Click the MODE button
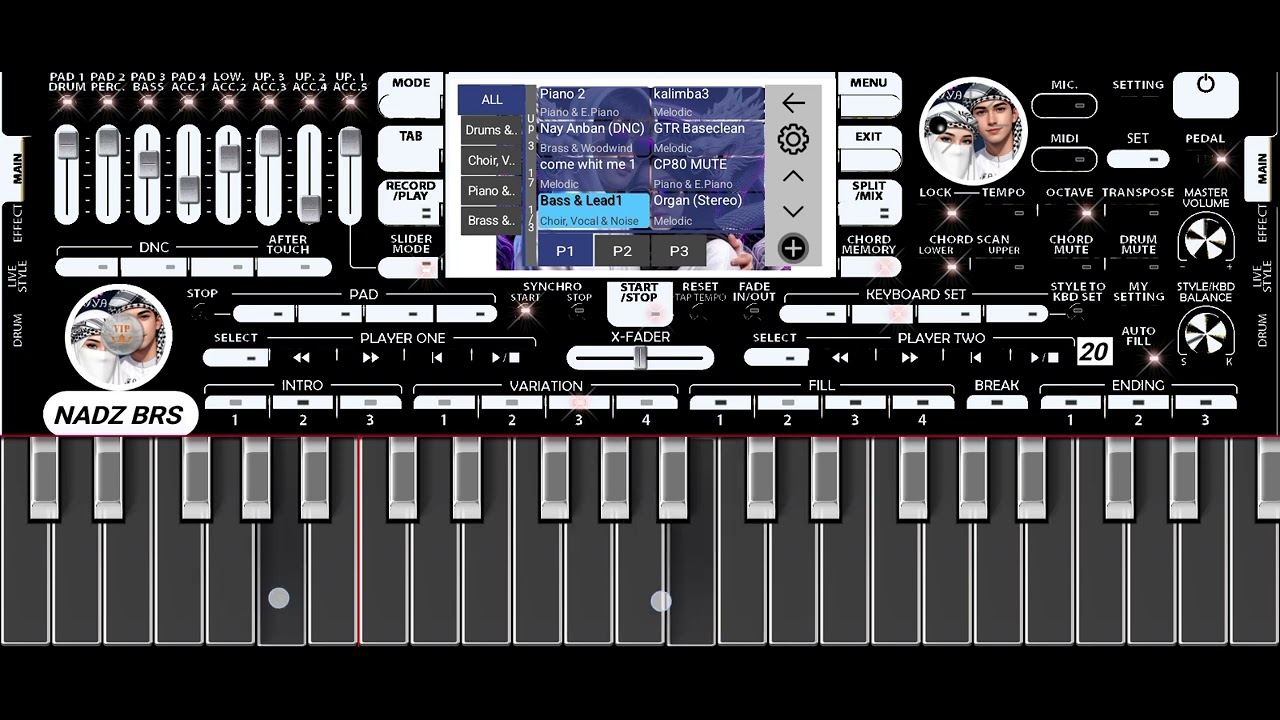 pyautogui.click(x=411, y=94)
